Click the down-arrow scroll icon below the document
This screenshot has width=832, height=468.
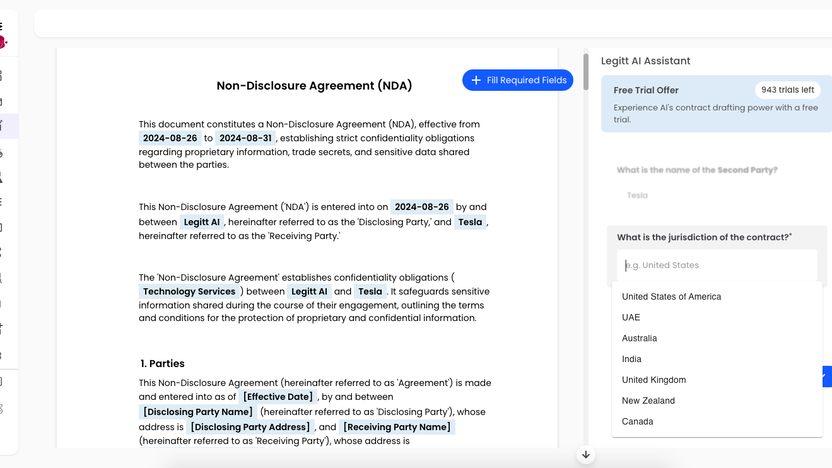pos(586,455)
